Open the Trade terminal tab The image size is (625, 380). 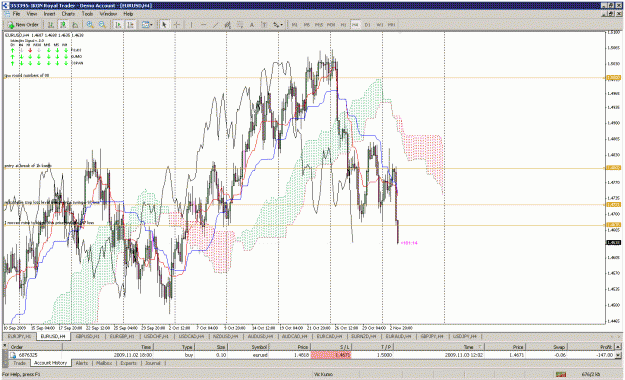[19, 363]
